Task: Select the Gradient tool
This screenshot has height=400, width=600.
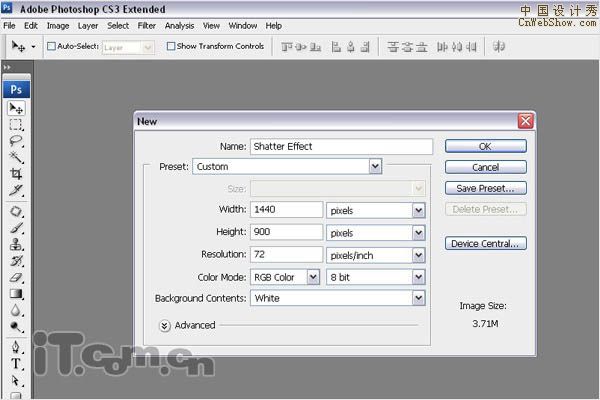Action: click(x=16, y=294)
